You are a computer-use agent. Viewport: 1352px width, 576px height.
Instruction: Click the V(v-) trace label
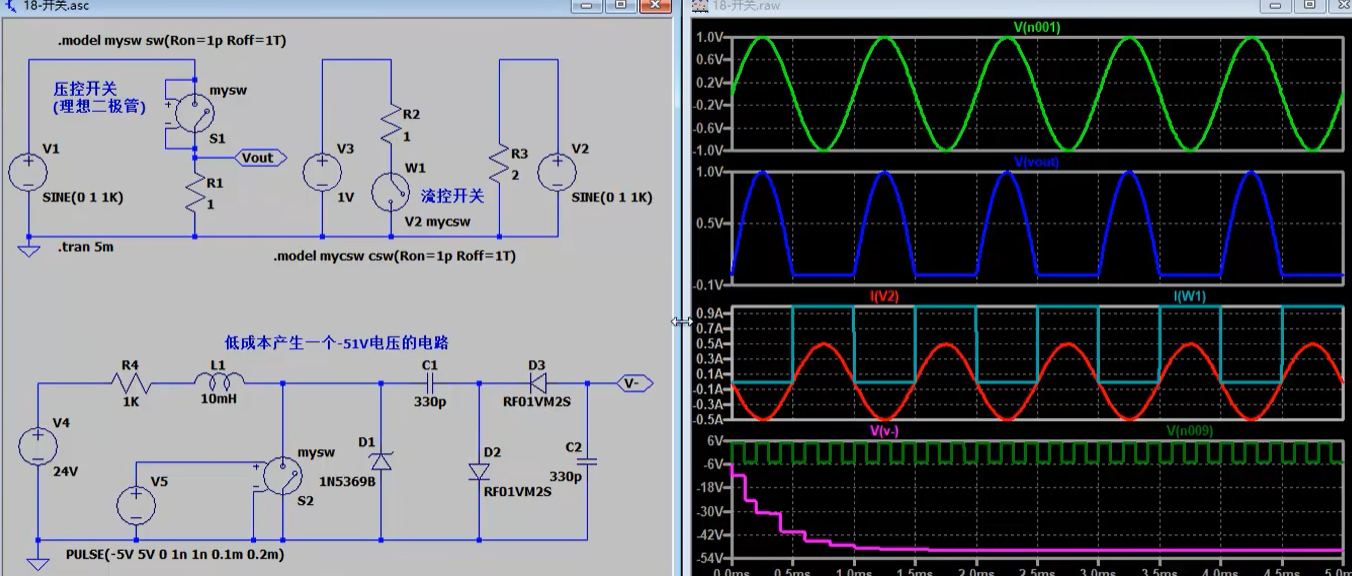tap(884, 431)
